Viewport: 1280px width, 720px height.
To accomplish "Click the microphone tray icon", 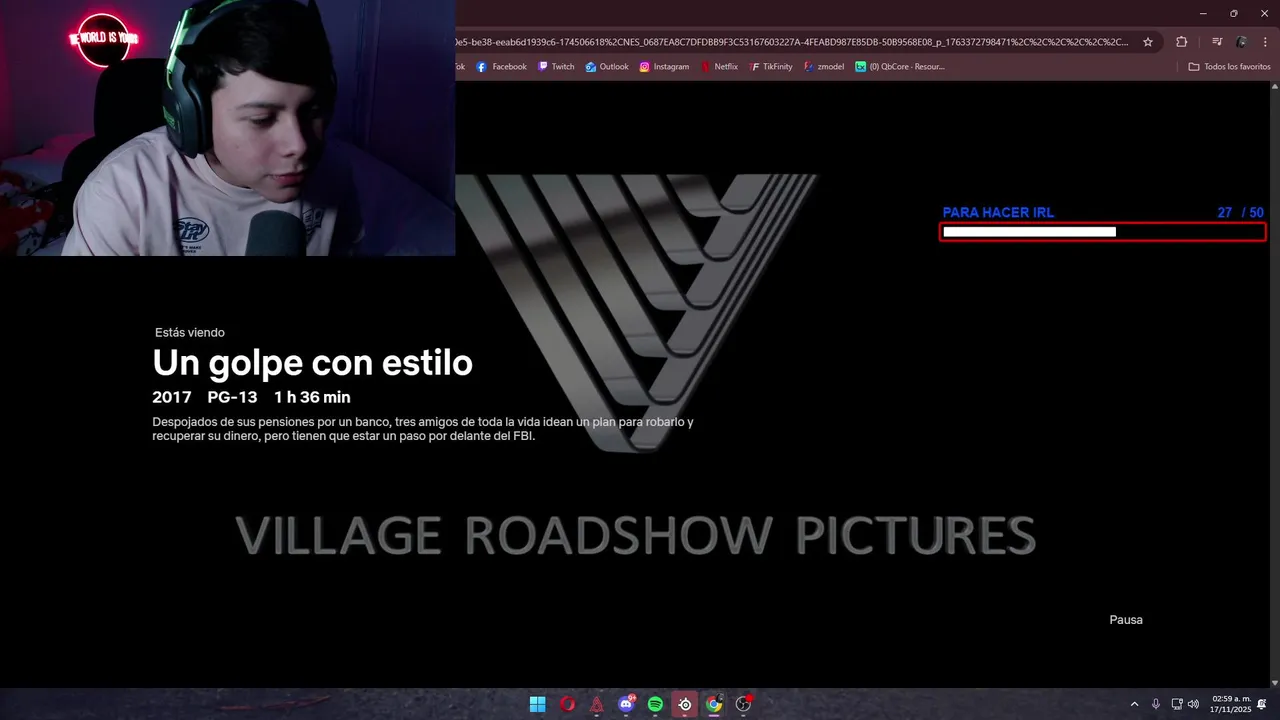I will [1156, 704].
